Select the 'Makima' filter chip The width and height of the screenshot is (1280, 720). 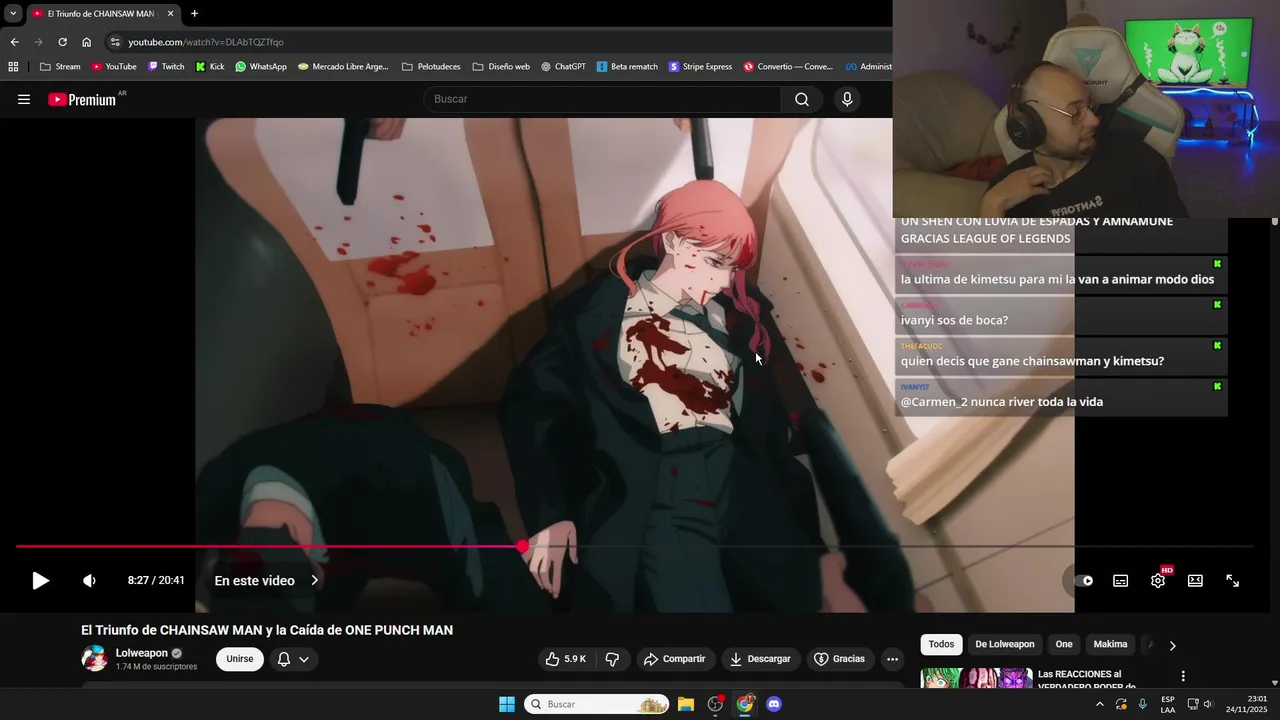pyautogui.click(x=1110, y=645)
